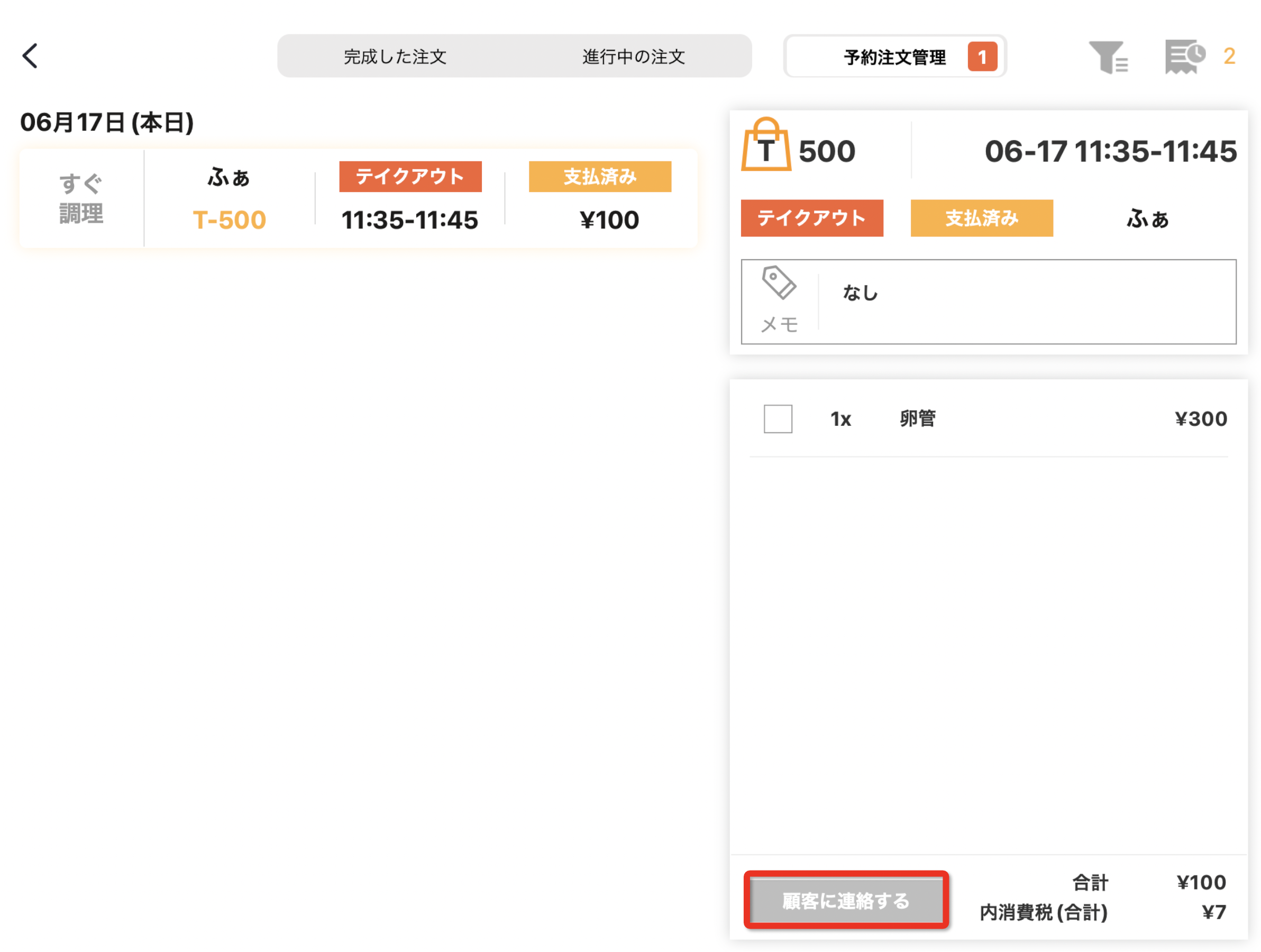Screen dimensions: 1261x952
Task: Click the date header 06月17日 (本日)
Action: pyautogui.click(x=107, y=123)
